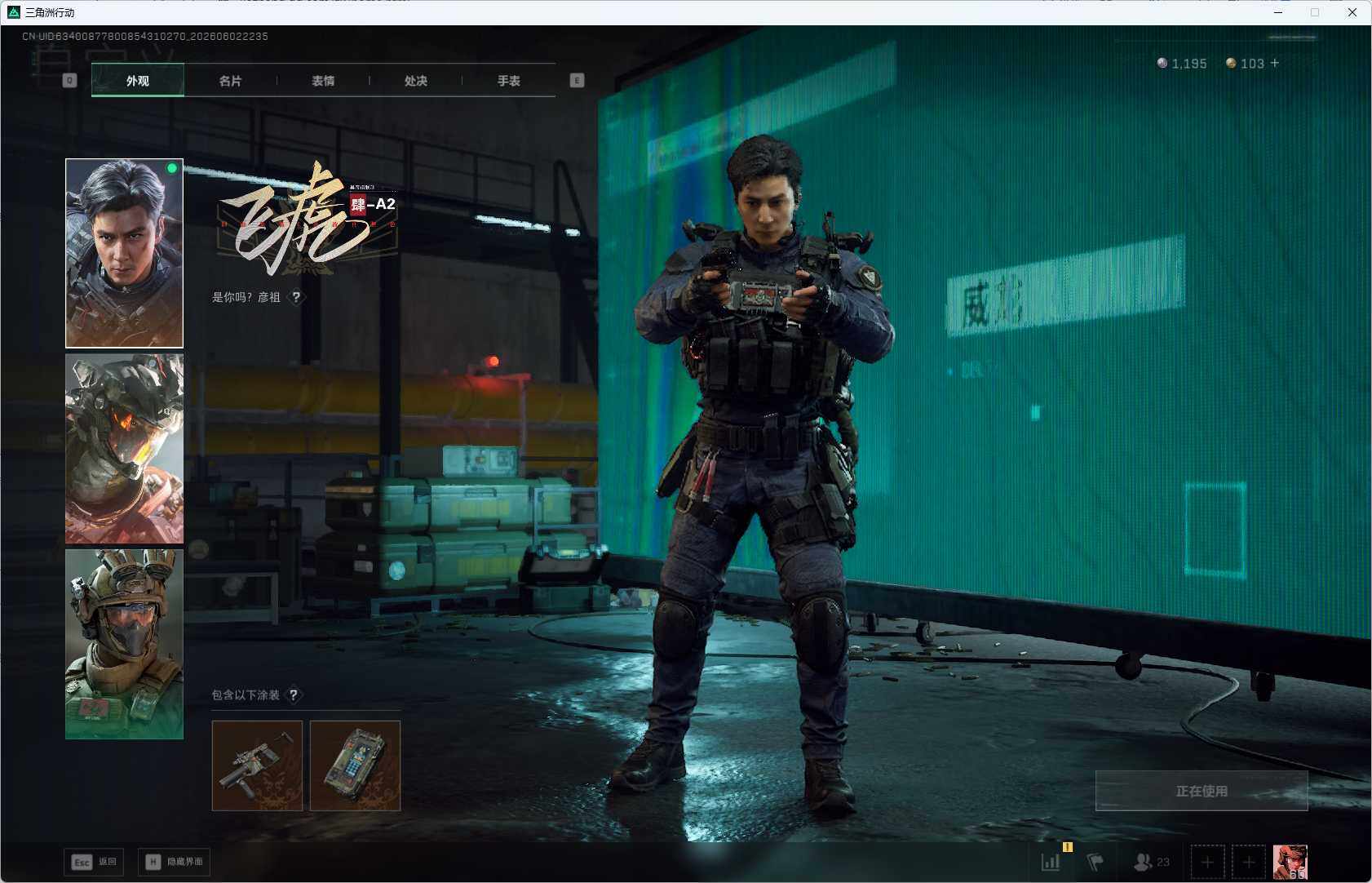
Task: Open the 名片 tab
Action: coord(230,80)
